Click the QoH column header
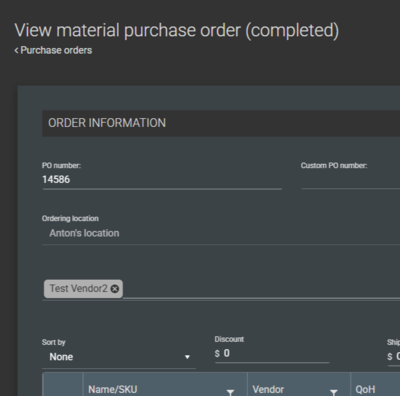The image size is (400, 396). click(x=365, y=389)
